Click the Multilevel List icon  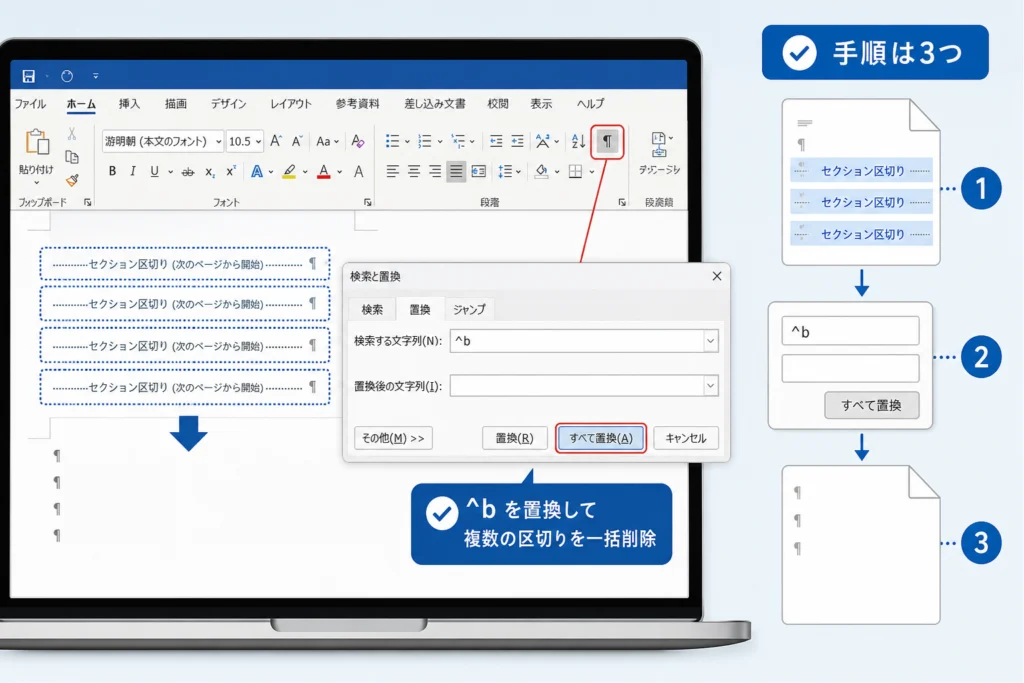click(458, 141)
